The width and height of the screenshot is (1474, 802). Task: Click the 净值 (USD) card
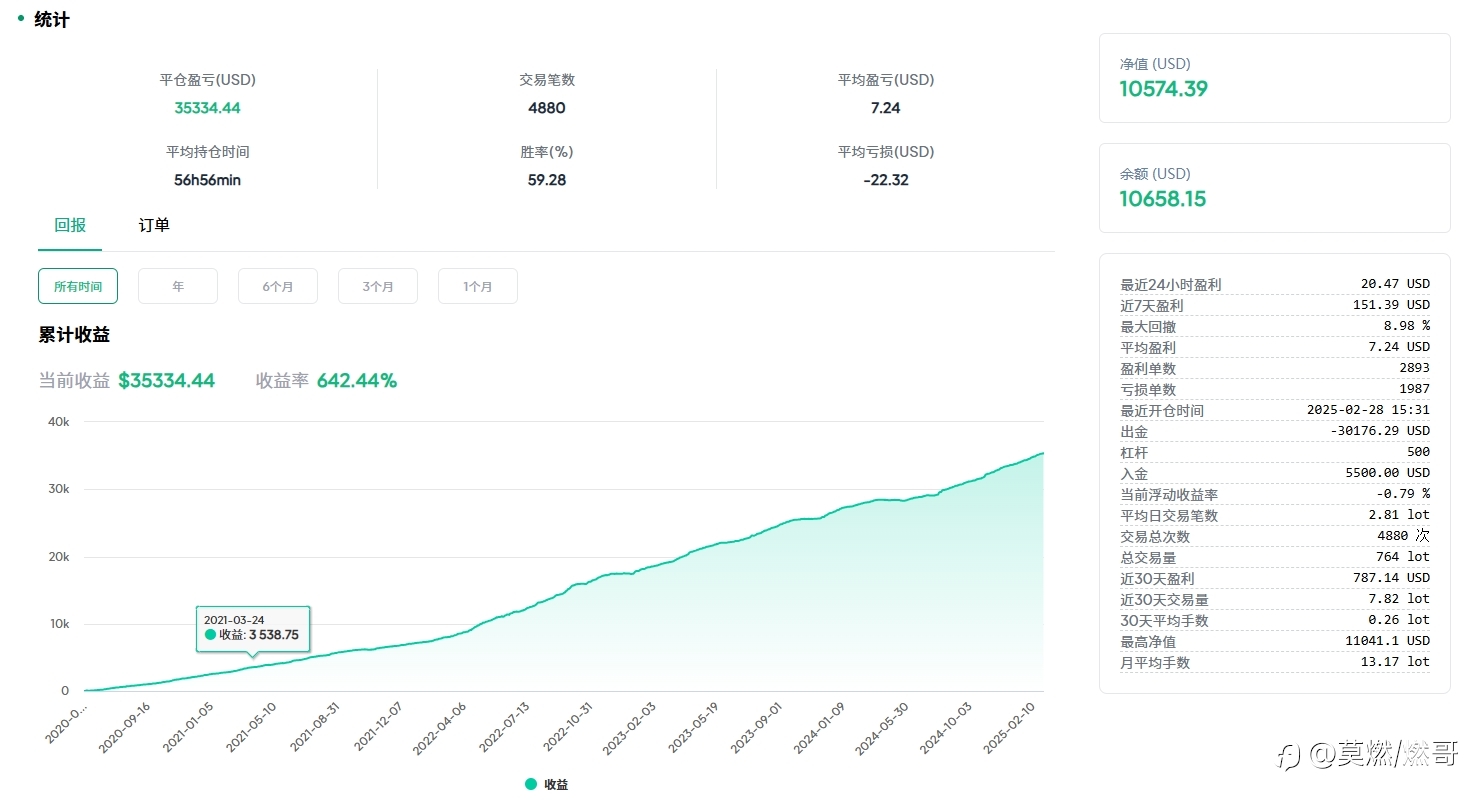[x=1275, y=78]
